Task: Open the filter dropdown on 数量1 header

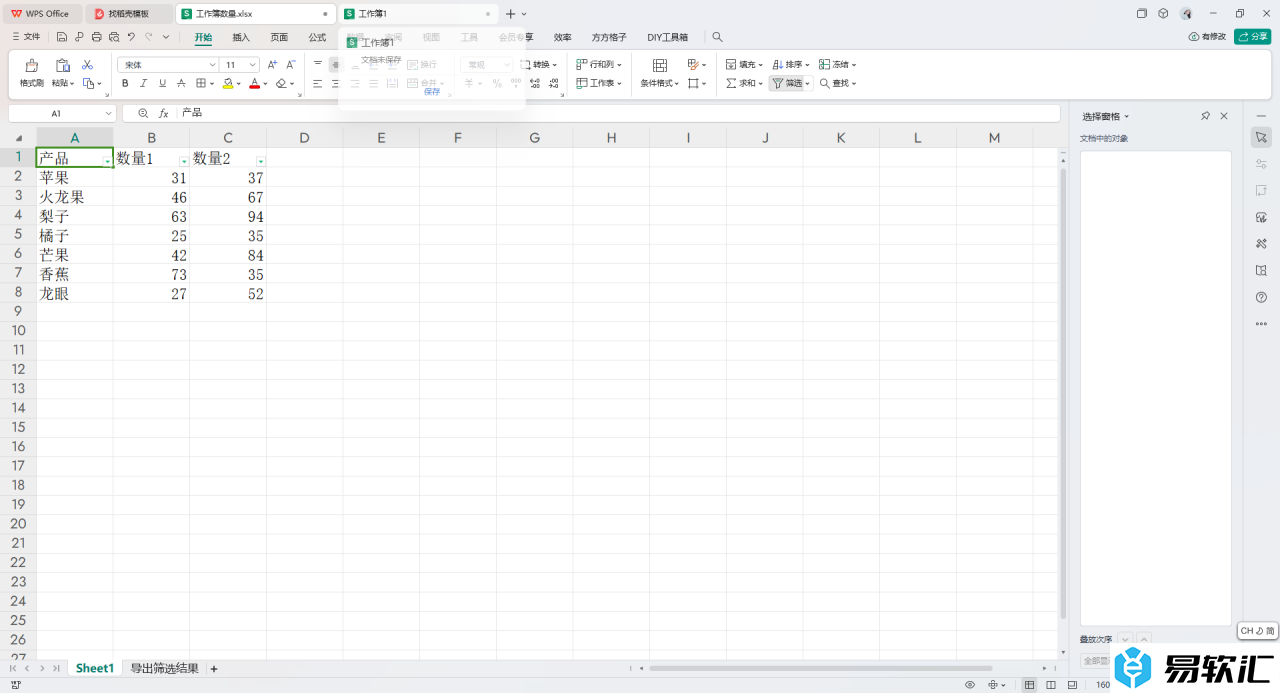Action: (x=184, y=162)
